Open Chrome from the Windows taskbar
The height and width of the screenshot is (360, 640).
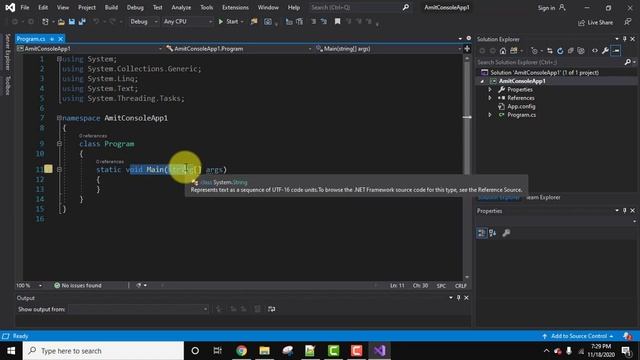241,351
